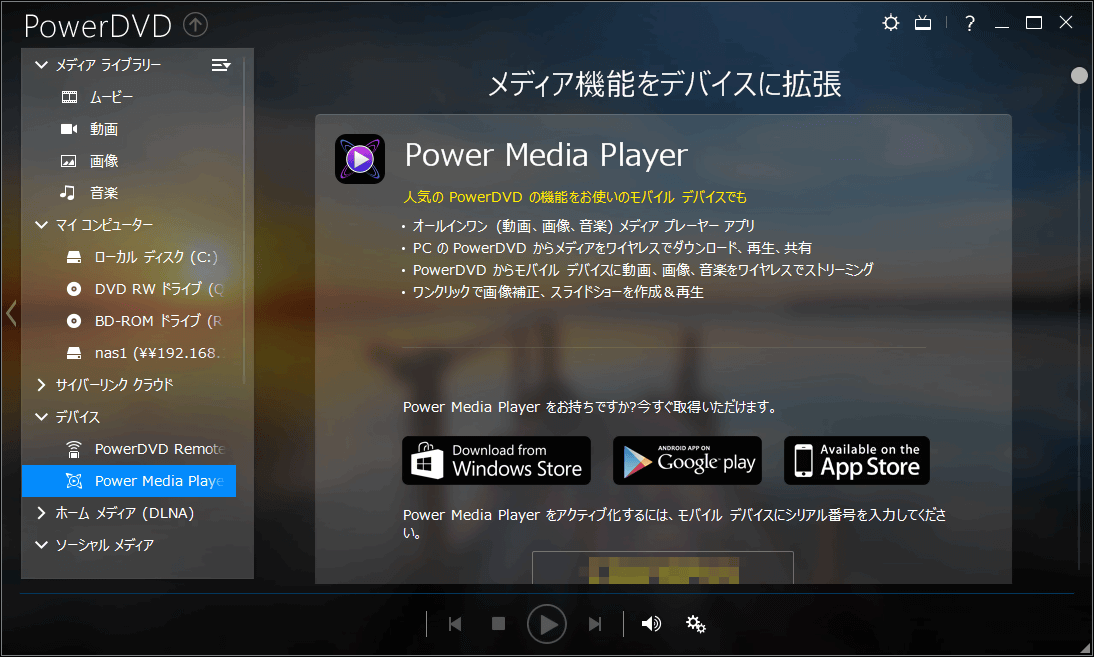Click the previous track button
The image size is (1094, 657).
[x=455, y=624]
